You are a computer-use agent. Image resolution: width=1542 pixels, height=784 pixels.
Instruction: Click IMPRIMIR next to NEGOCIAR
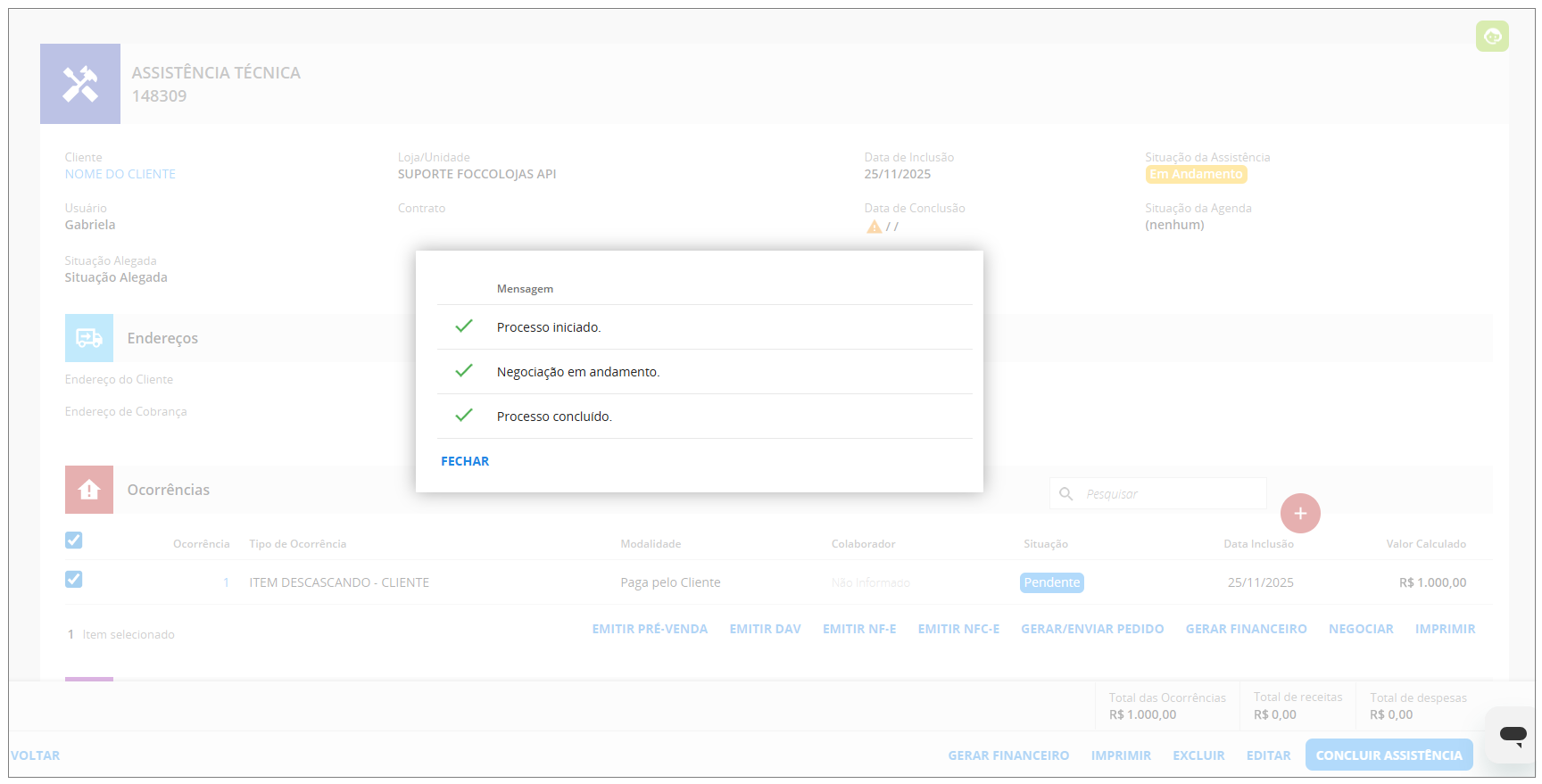click(1445, 629)
